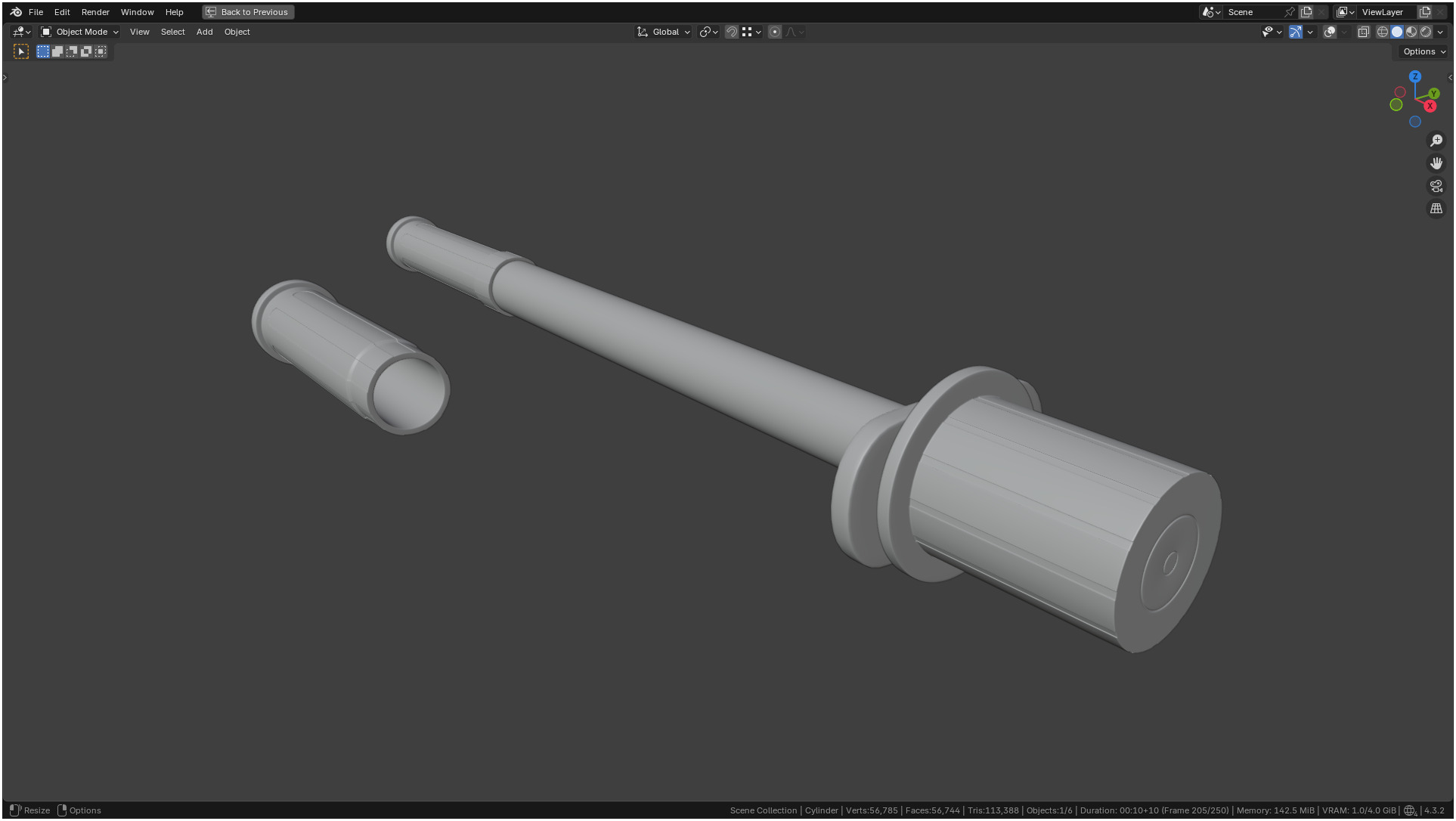Image resolution: width=1456 pixels, height=821 pixels.
Task: Open the snapping options dropdown
Action: pyautogui.click(x=751, y=32)
